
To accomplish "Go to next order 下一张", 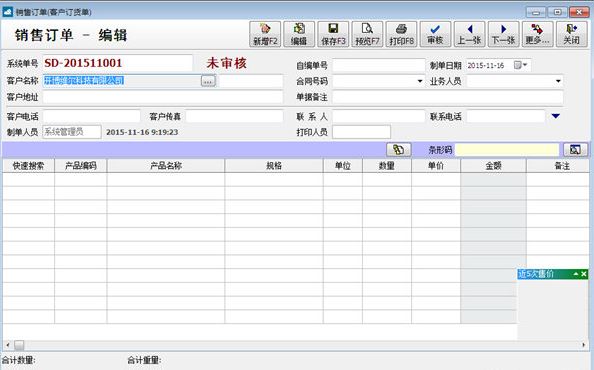I will pos(503,34).
